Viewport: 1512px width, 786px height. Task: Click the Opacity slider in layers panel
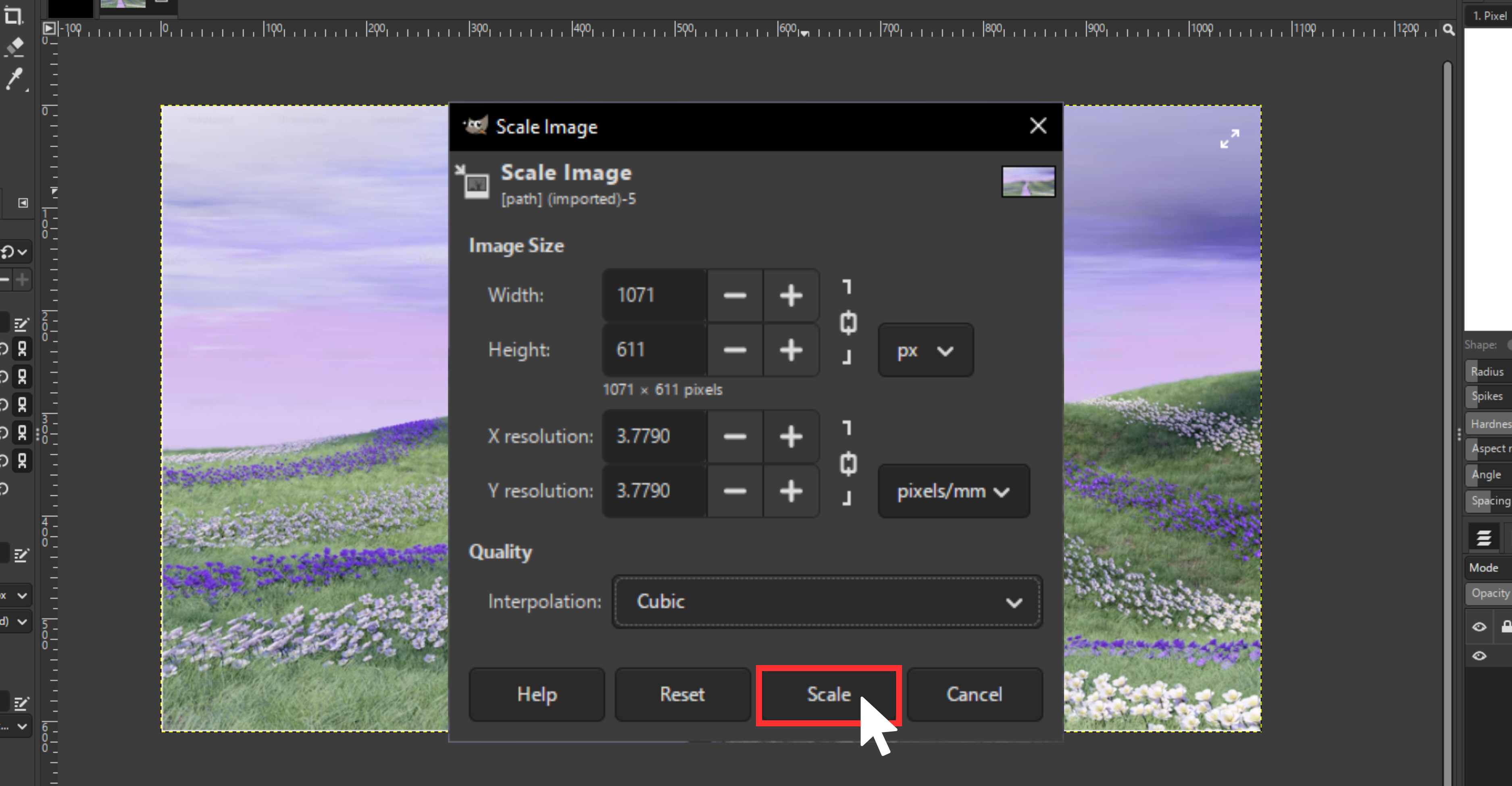click(1489, 594)
